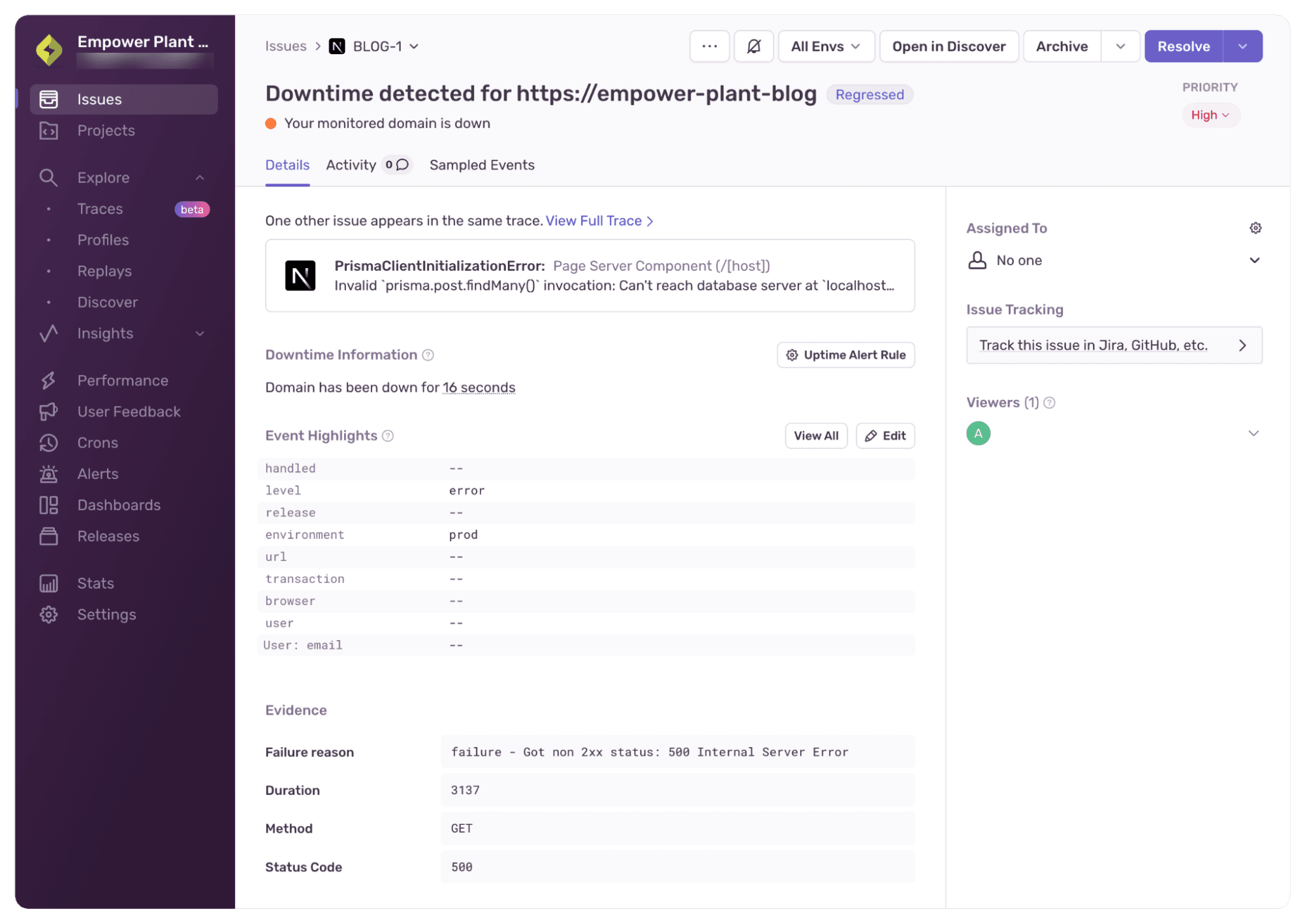Screen dimensions: 1305x924
Task: Click the Next.js project icon in breadcrumb
Action: click(337, 46)
